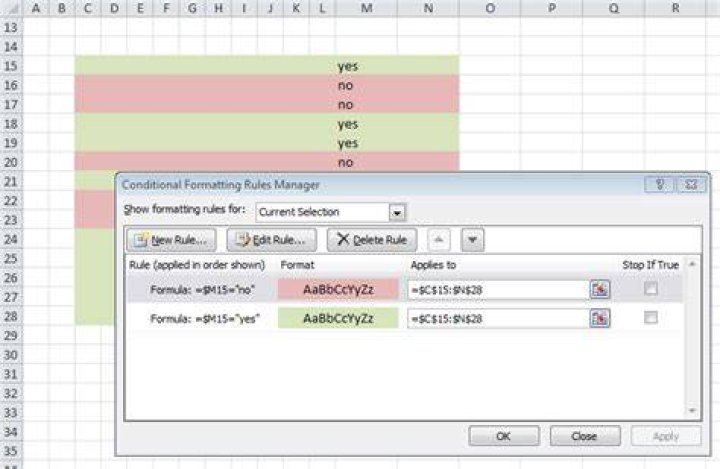Select row 20 header
Screen dimensions: 720x469
pos(11,162)
